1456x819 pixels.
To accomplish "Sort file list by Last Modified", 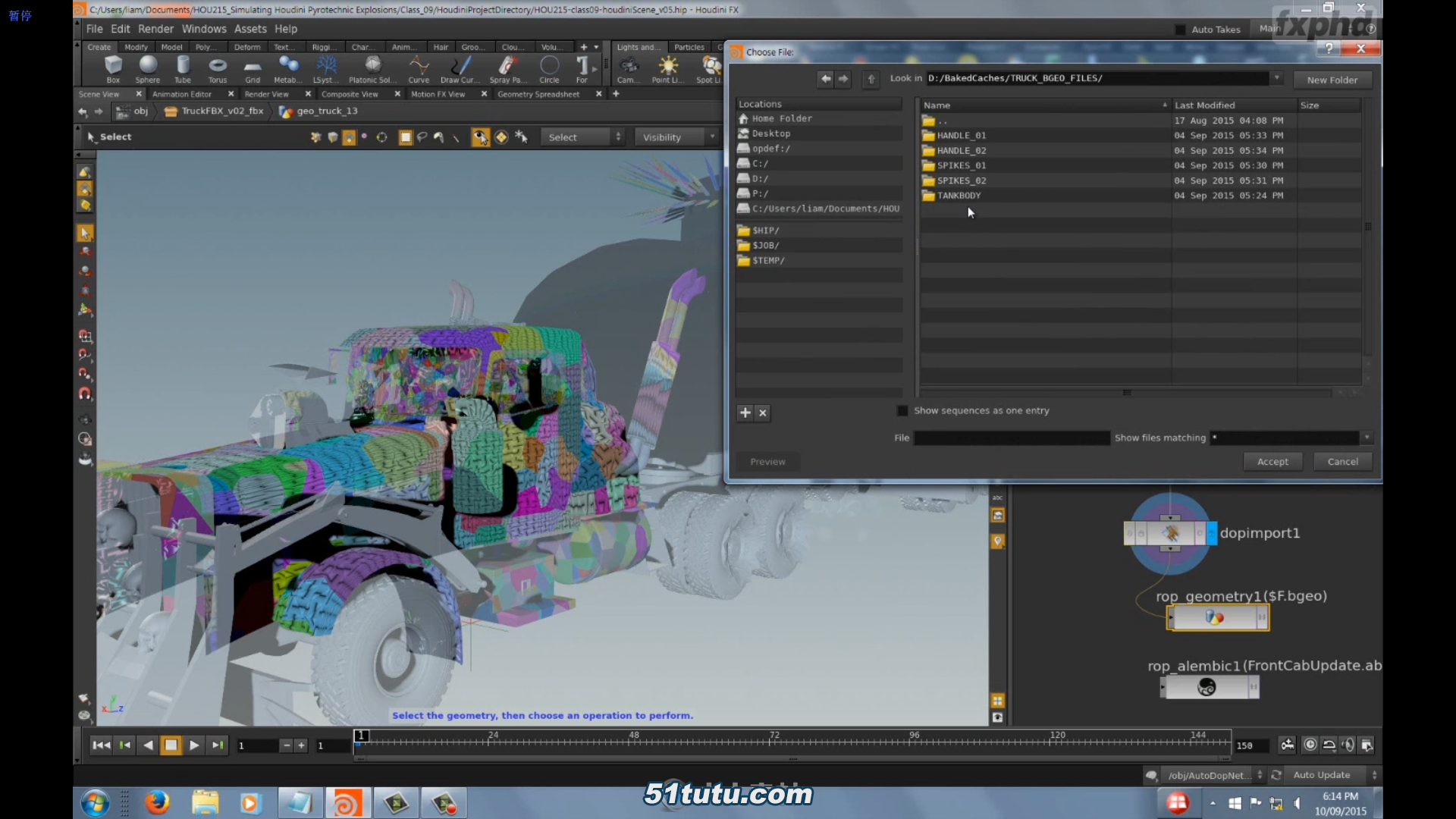I will (1232, 105).
